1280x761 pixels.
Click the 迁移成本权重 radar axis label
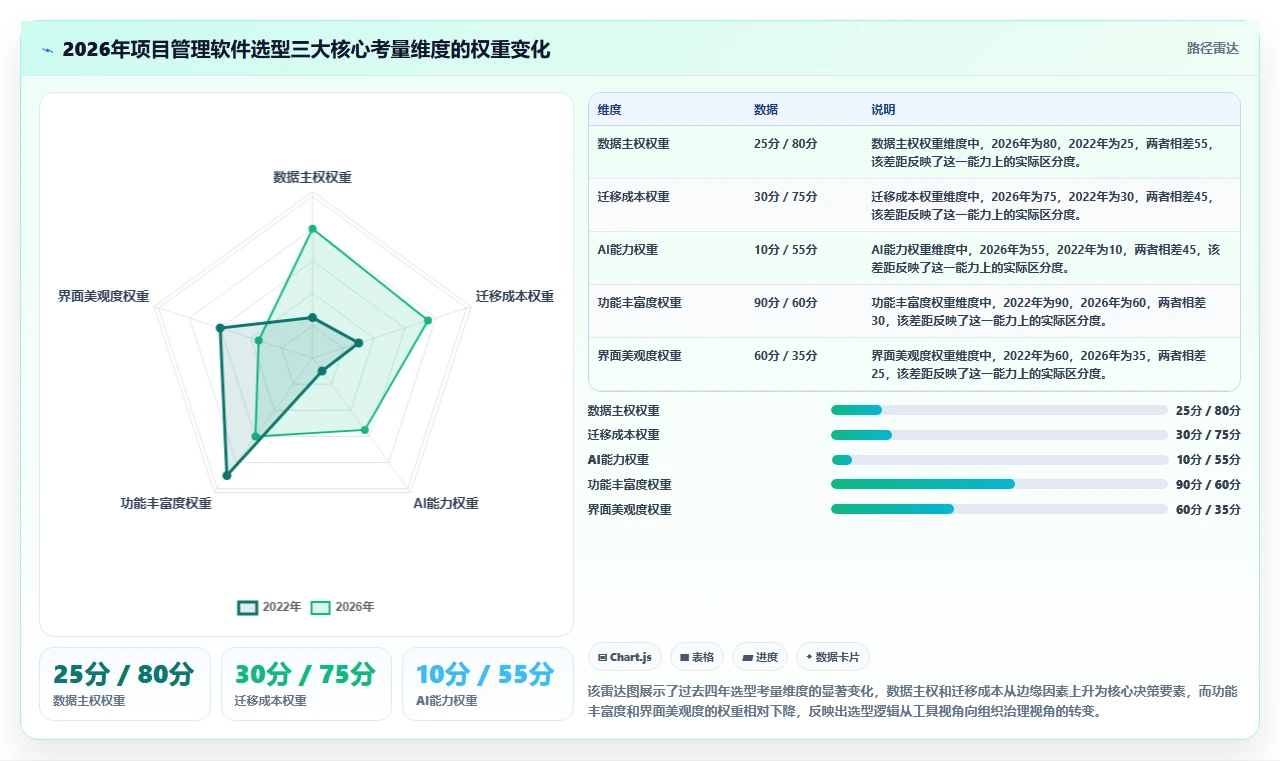pos(514,296)
